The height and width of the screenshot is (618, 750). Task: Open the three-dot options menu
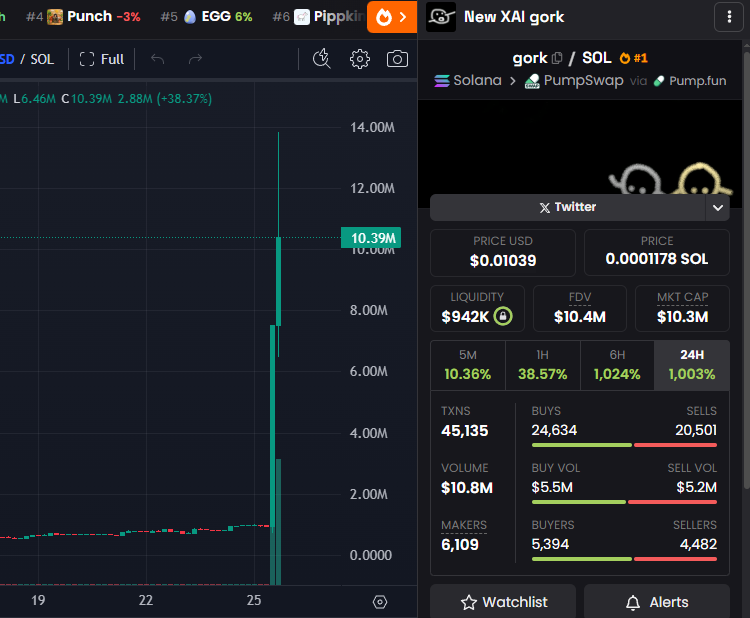(729, 17)
